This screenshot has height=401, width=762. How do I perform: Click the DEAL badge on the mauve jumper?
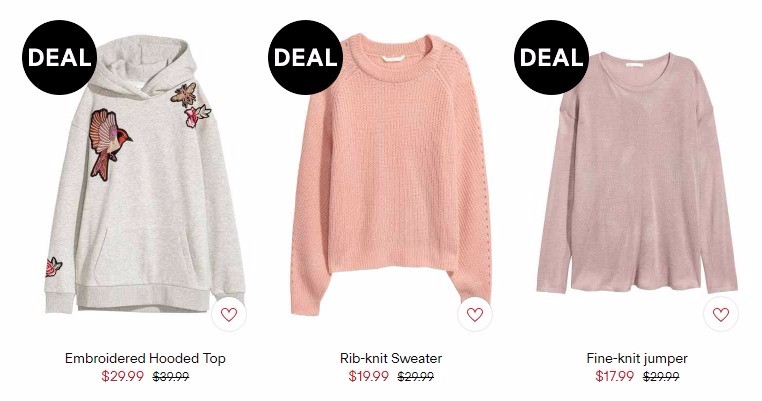pyautogui.click(x=551, y=57)
